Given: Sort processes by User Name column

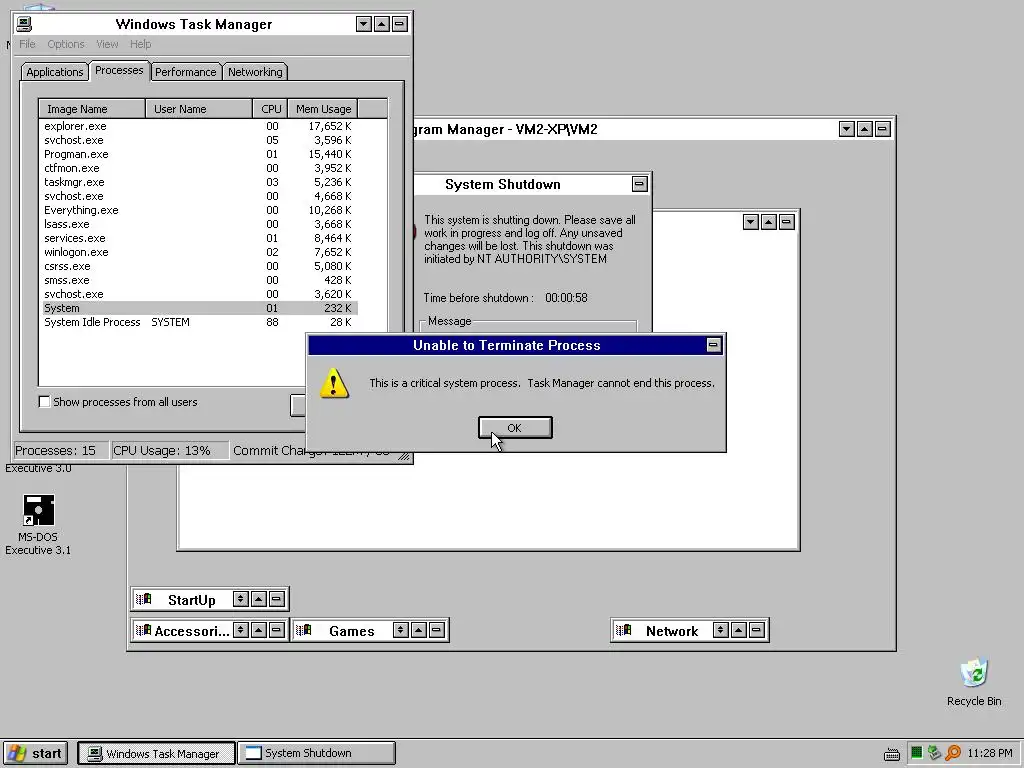Looking at the screenshot, I should 199,108.
